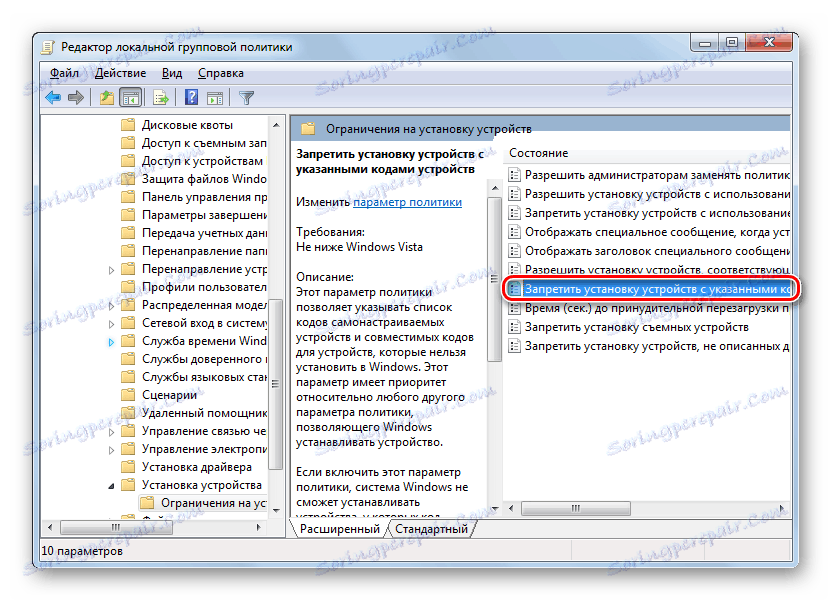832x601 pixels.
Task: Open Help via the question mark icon
Action: [191, 98]
